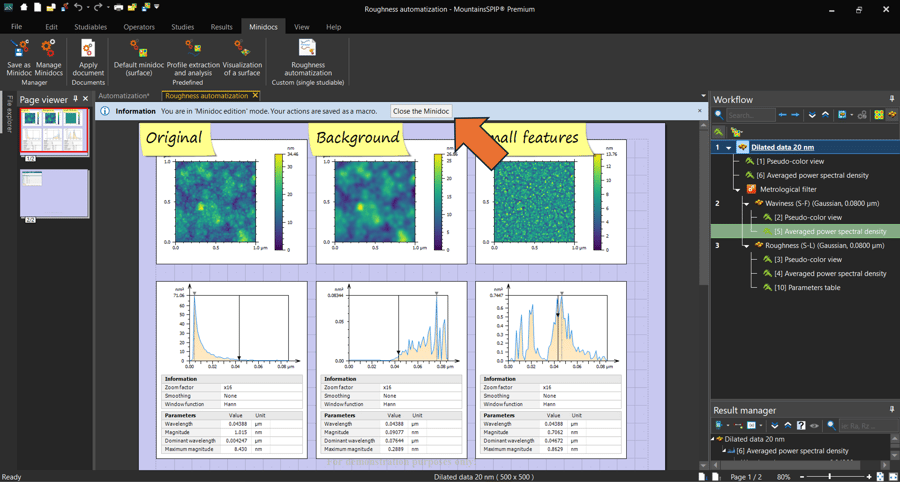Click Workflow previous blue left arrow
This screenshot has width=900, height=482.
[x=782, y=115]
